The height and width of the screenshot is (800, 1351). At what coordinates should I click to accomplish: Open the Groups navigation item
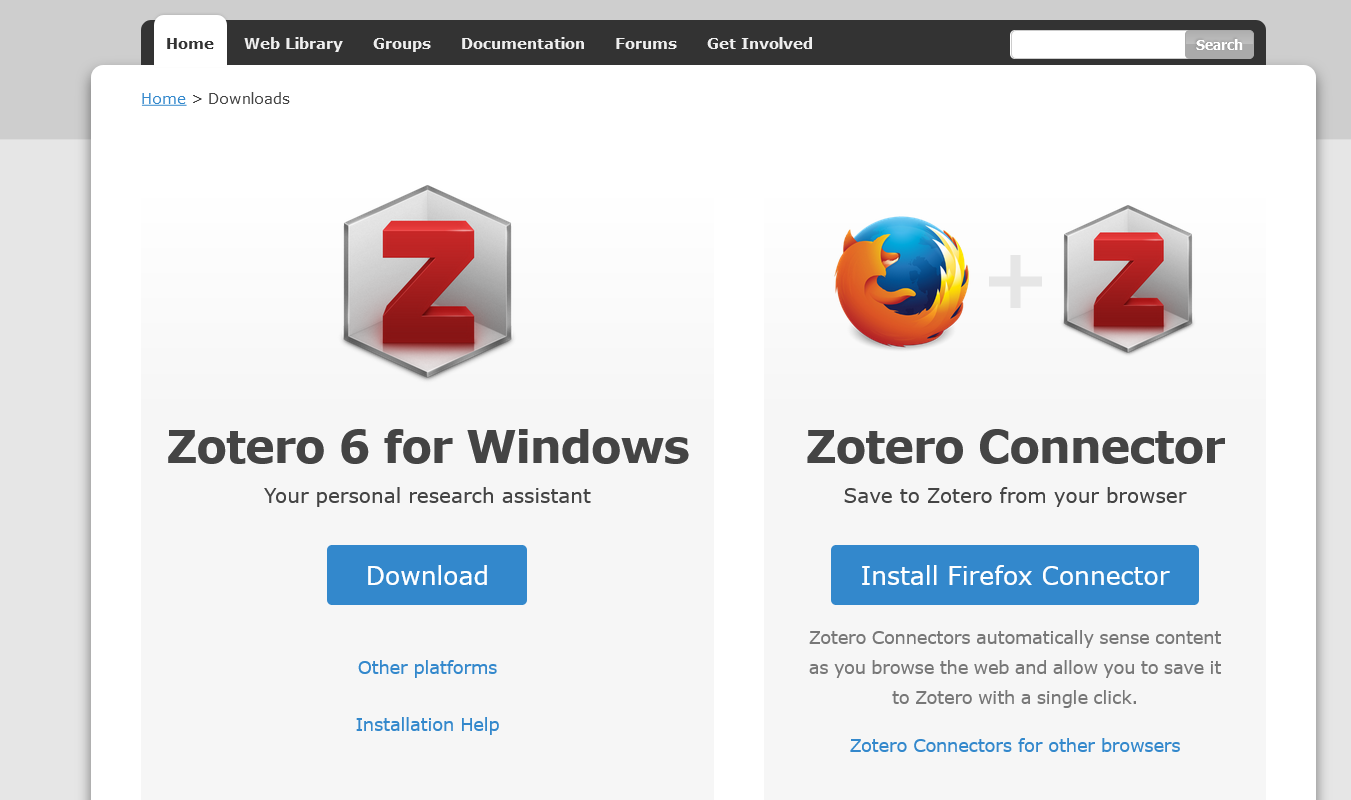[x=402, y=44]
